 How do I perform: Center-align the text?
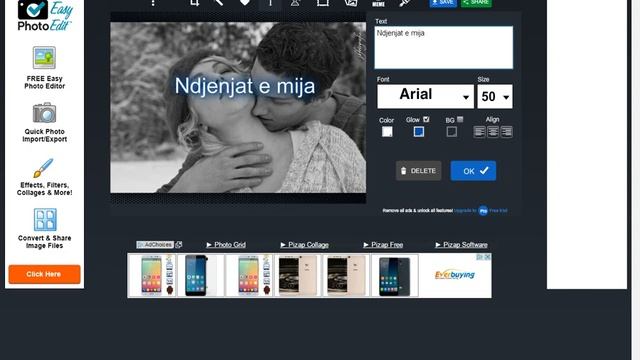[493, 132]
